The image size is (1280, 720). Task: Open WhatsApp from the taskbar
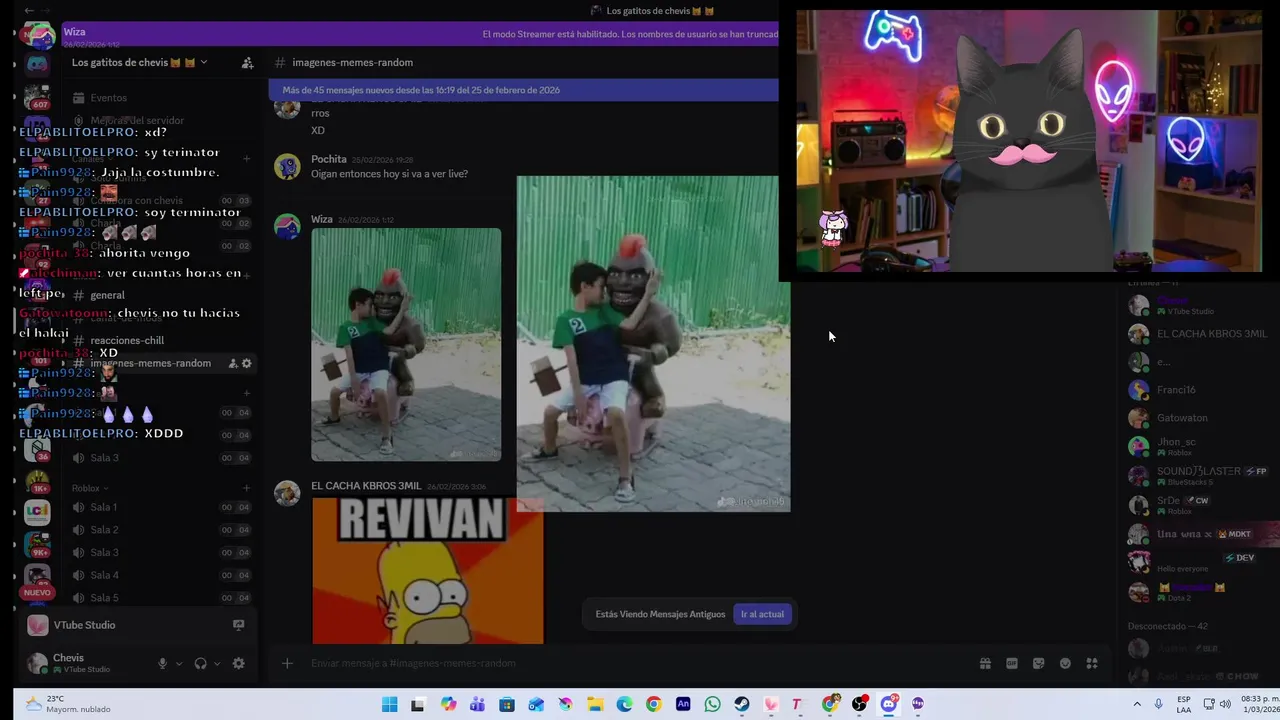coord(712,704)
